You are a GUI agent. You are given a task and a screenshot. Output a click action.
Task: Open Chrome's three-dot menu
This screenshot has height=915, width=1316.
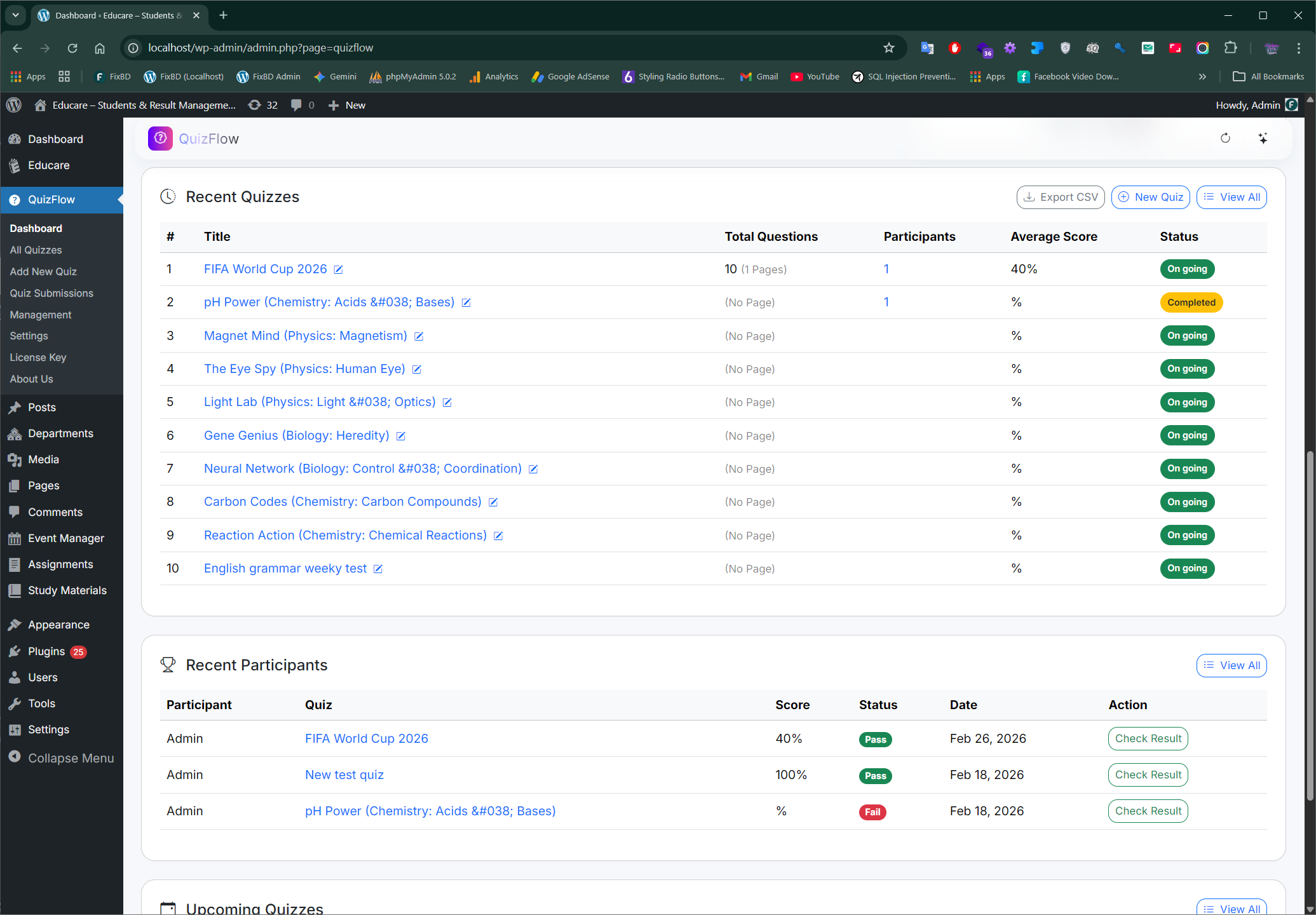pos(1298,48)
